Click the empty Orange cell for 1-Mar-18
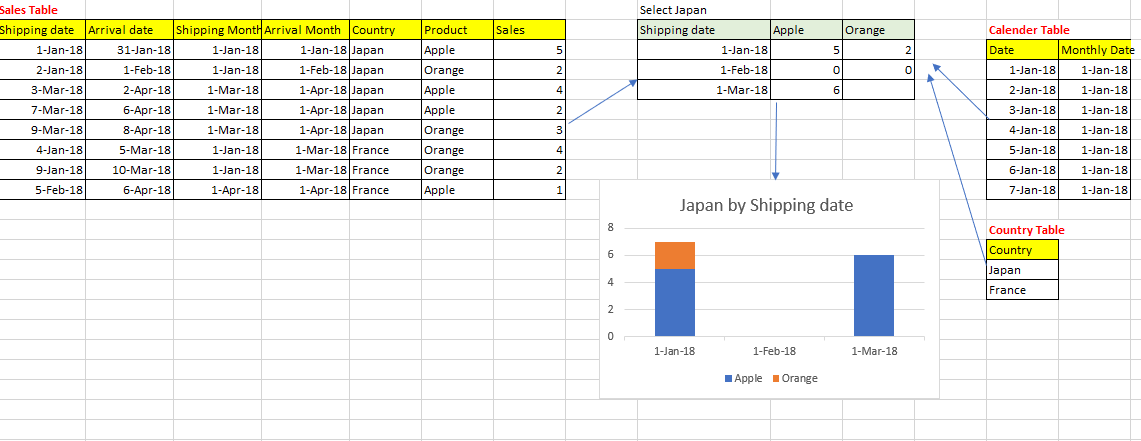Viewport: 1141px width, 441px height. pos(878,90)
